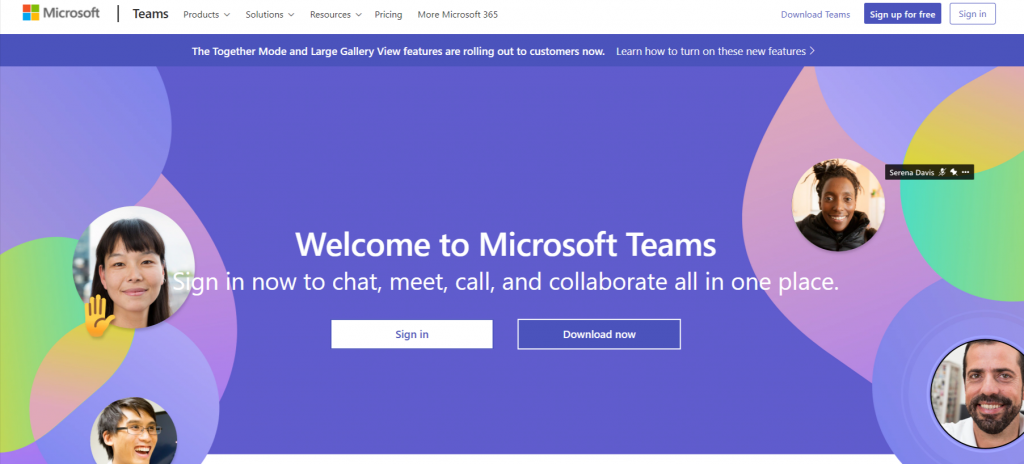Click the man with glasses photo
The image size is (1024, 464).
click(x=134, y=431)
